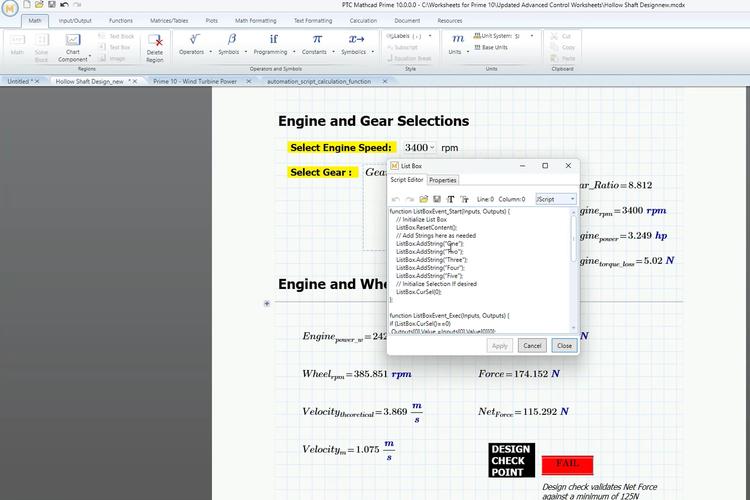Open the Operators palette
Image resolution: width=750 pixels, height=500 pixels.
click(x=191, y=44)
